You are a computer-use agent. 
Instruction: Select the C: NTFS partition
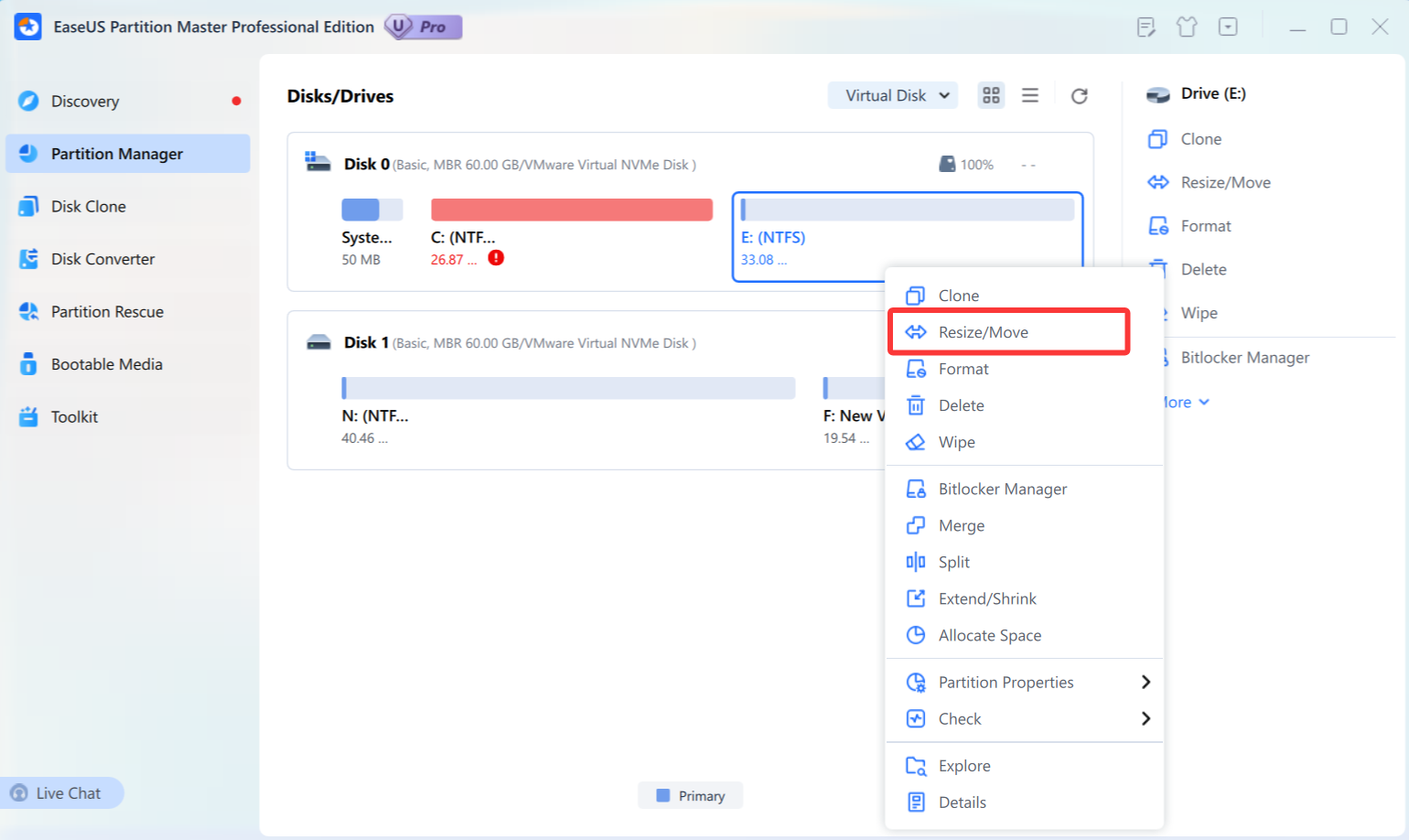pyautogui.click(x=572, y=233)
